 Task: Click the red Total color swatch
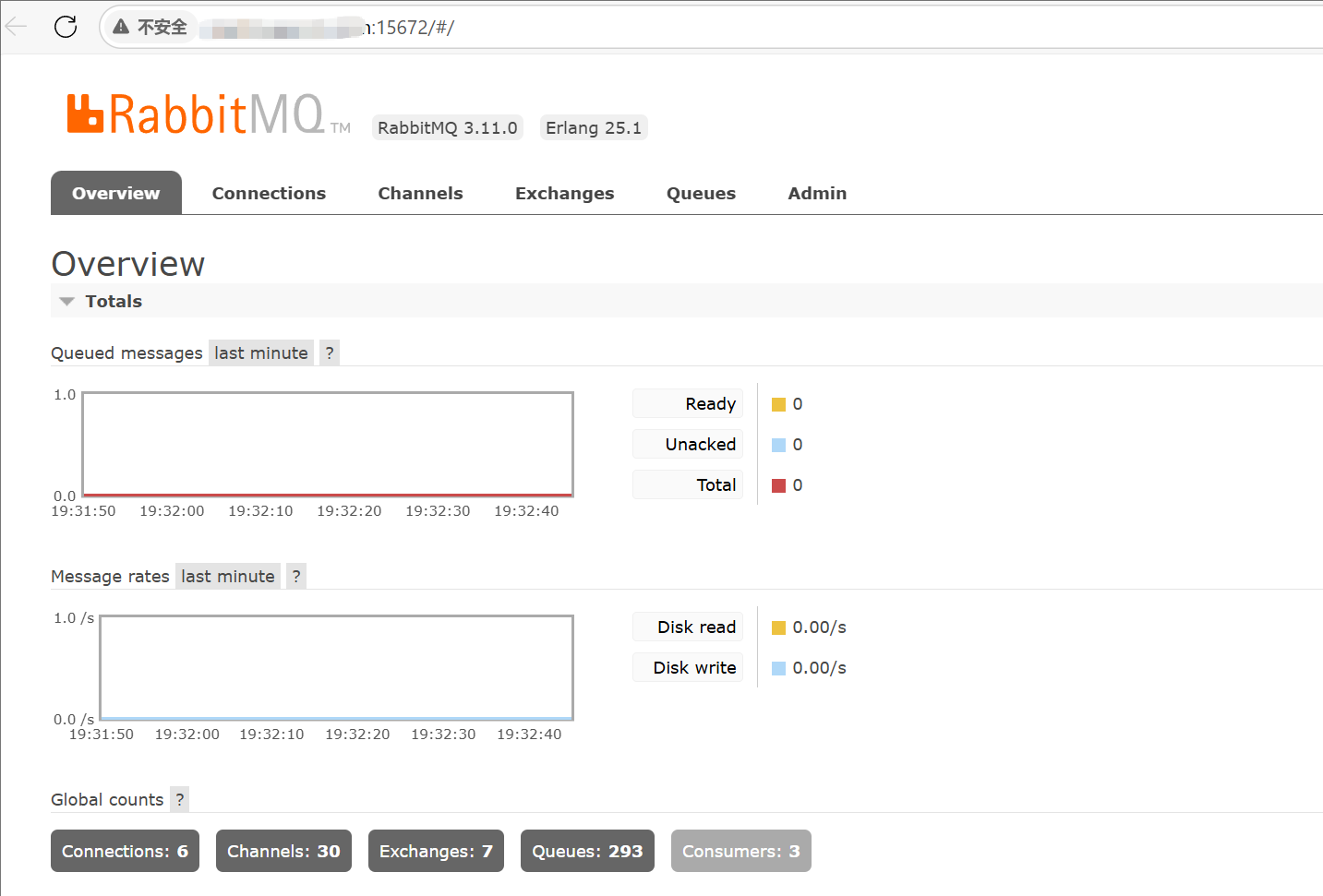tap(778, 485)
